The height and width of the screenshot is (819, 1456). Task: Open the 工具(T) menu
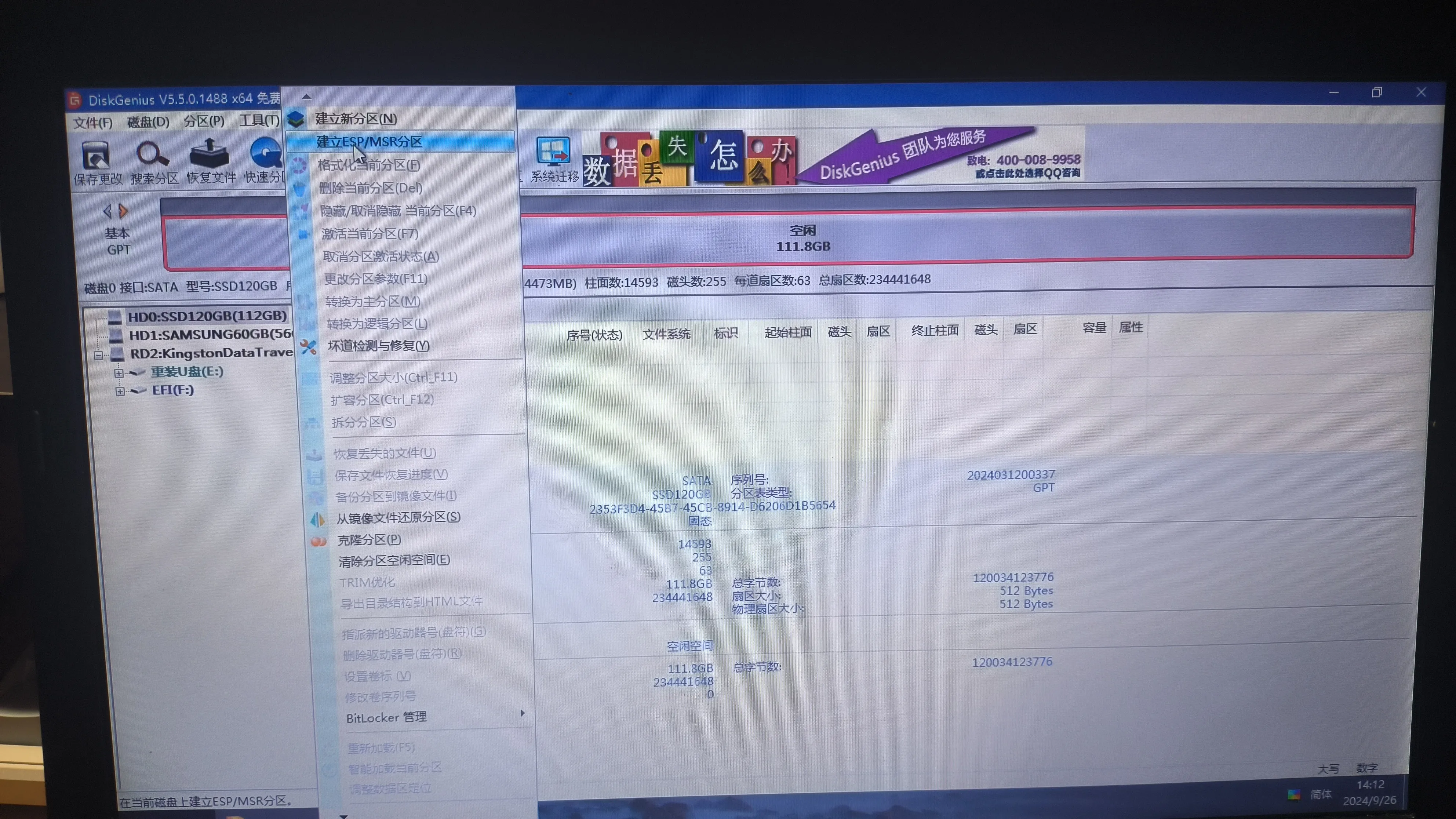259,120
